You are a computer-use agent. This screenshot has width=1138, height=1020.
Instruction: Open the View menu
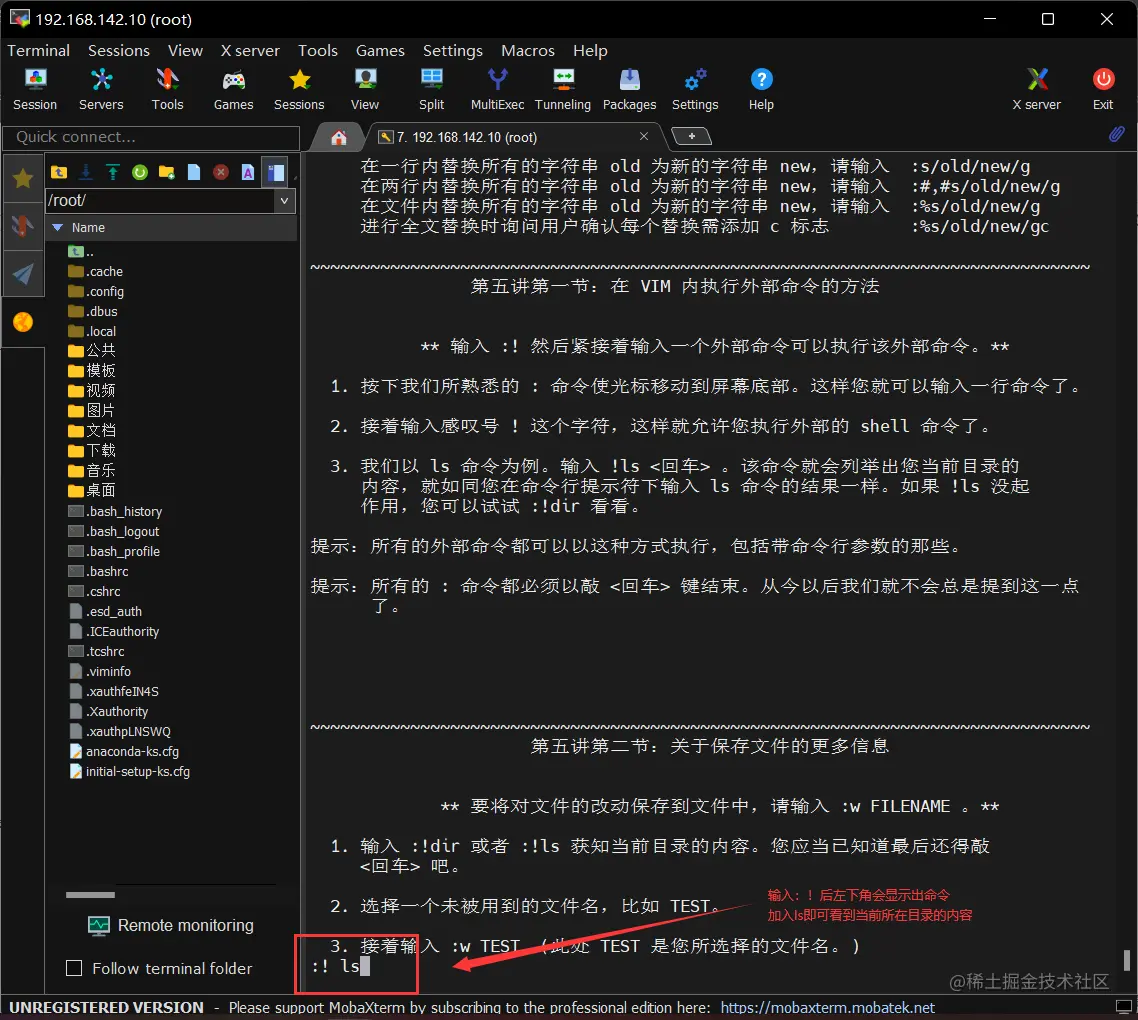[185, 51]
